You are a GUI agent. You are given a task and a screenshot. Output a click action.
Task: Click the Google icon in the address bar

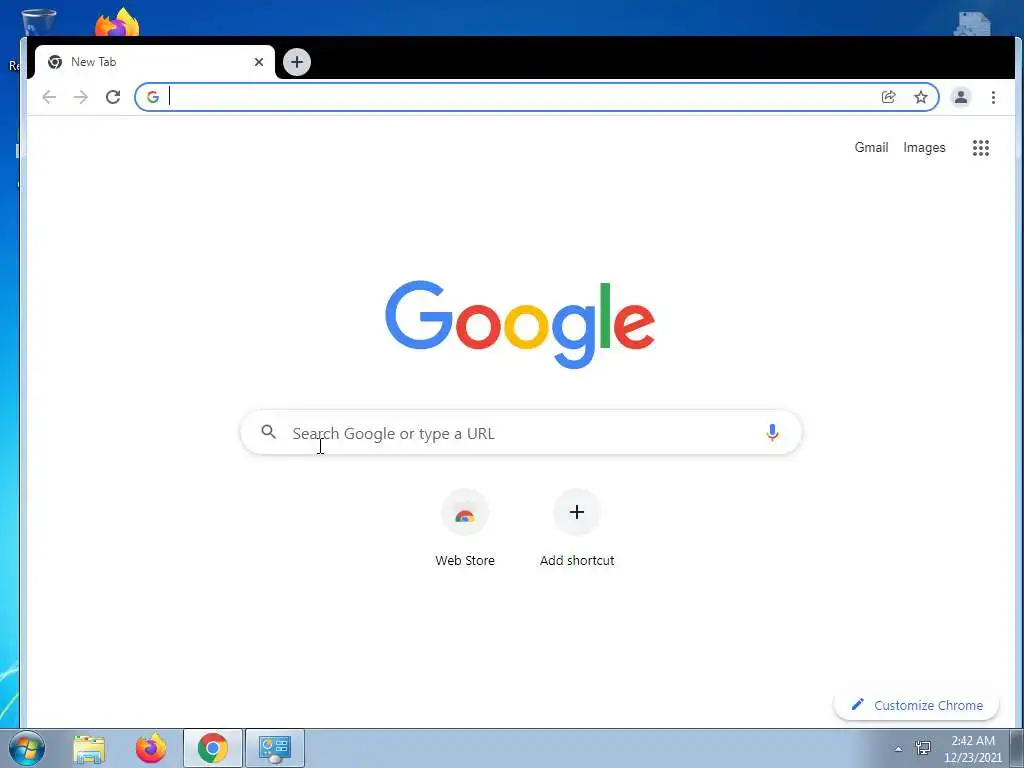pos(153,97)
